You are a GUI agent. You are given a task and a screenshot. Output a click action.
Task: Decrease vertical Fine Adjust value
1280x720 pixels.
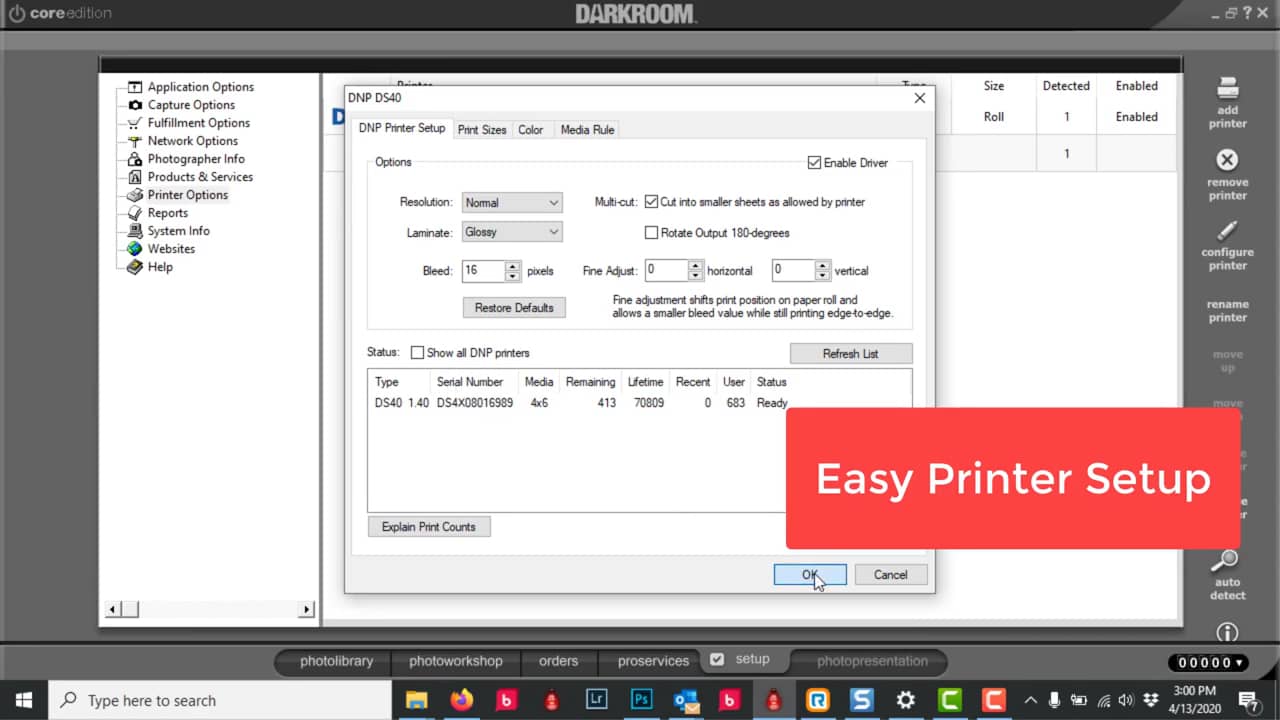point(823,276)
